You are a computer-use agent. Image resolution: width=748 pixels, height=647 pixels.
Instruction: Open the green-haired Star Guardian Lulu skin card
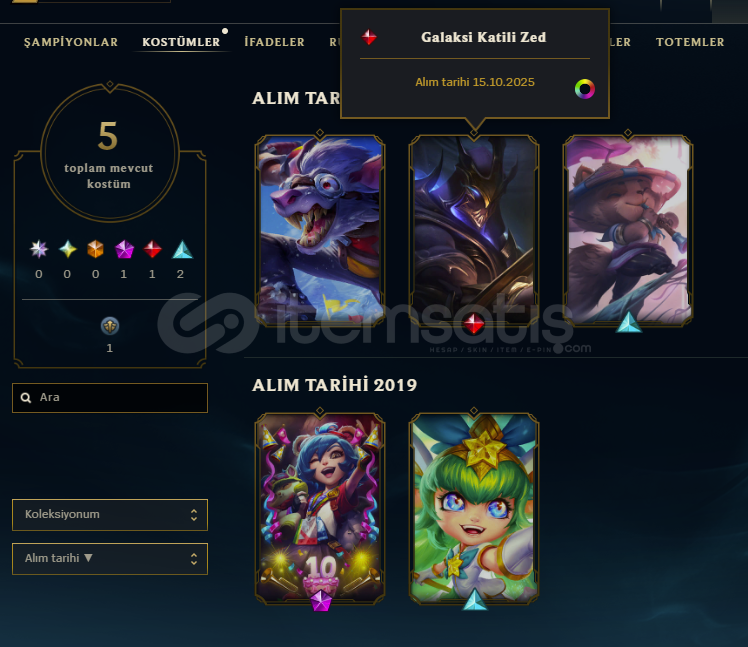[474, 509]
